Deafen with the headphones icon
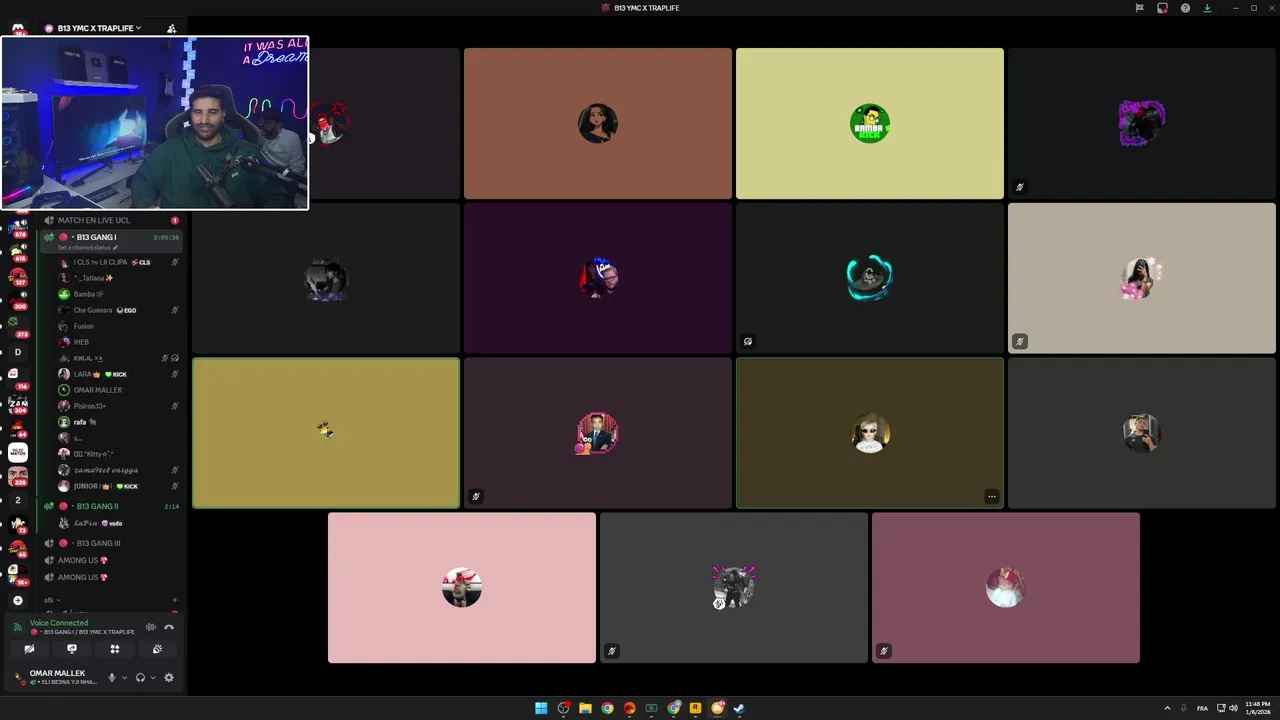Screen dimensions: 1280x720 (x=140, y=677)
